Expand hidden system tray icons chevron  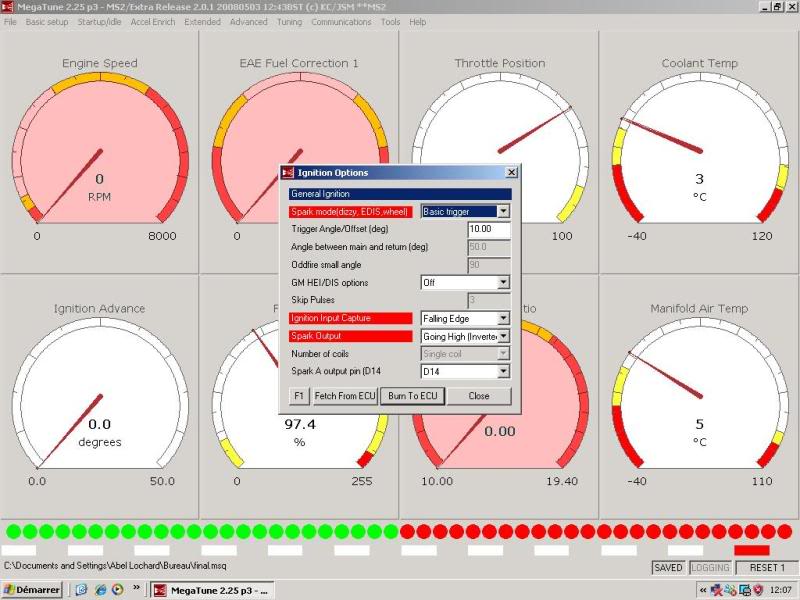click(x=703, y=590)
